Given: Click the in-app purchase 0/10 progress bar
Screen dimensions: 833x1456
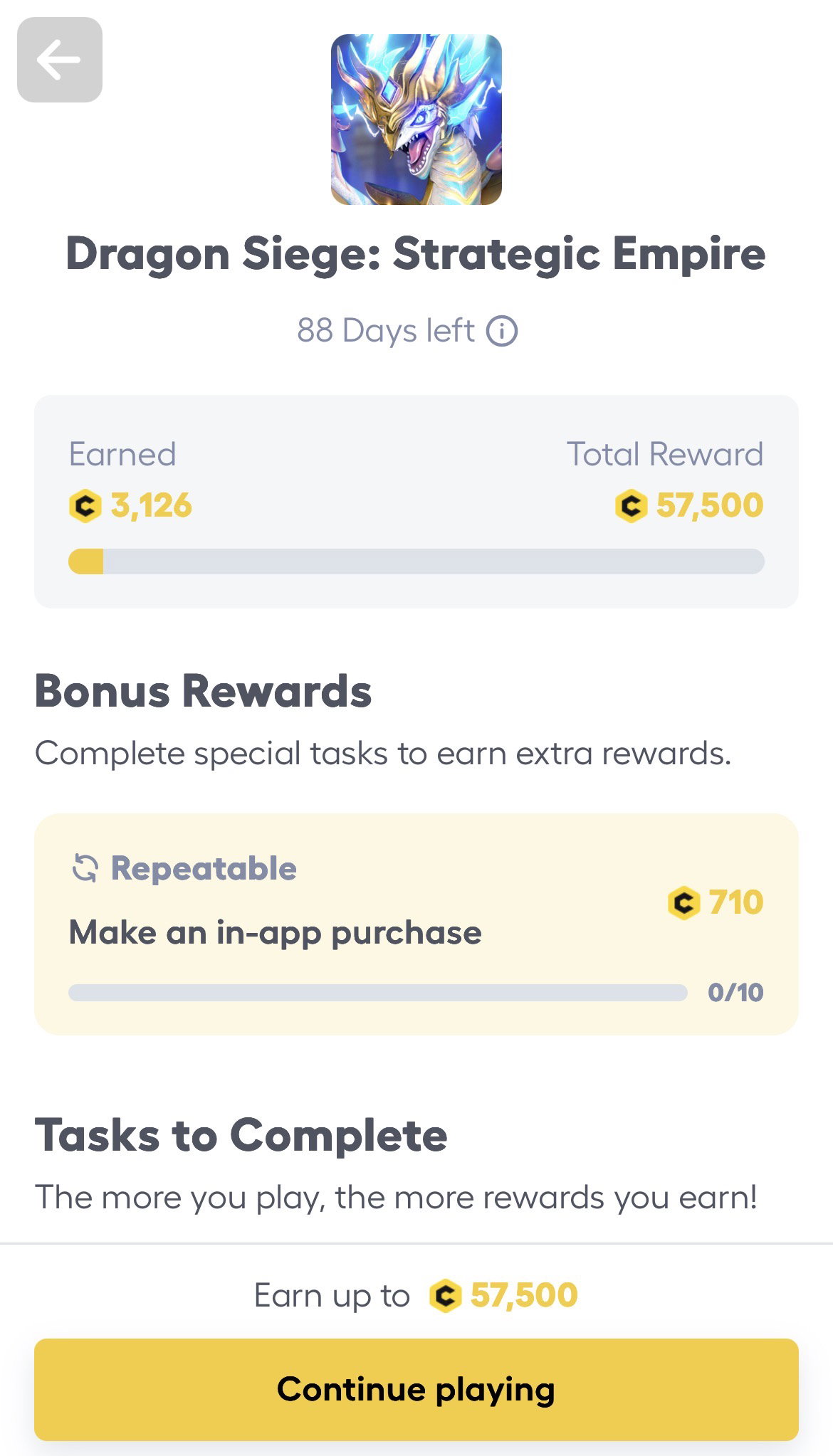Looking at the screenshot, I should (378, 993).
